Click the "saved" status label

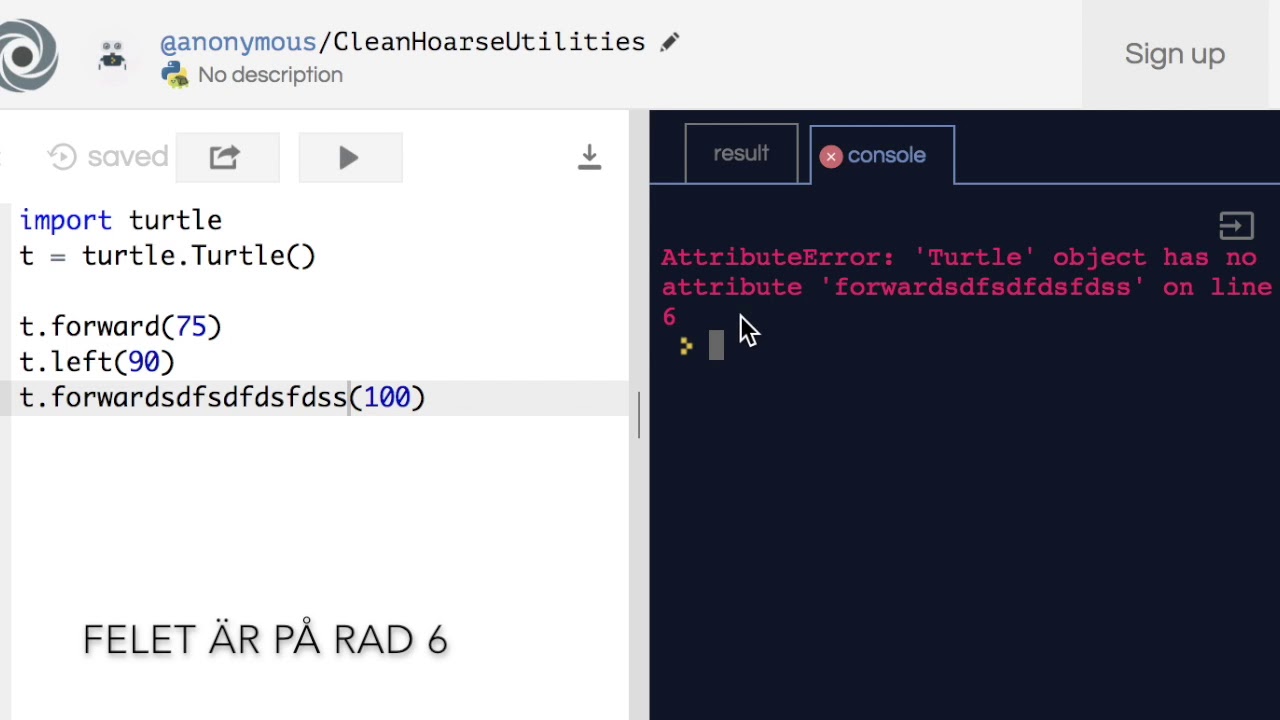(x=127, y=157)
